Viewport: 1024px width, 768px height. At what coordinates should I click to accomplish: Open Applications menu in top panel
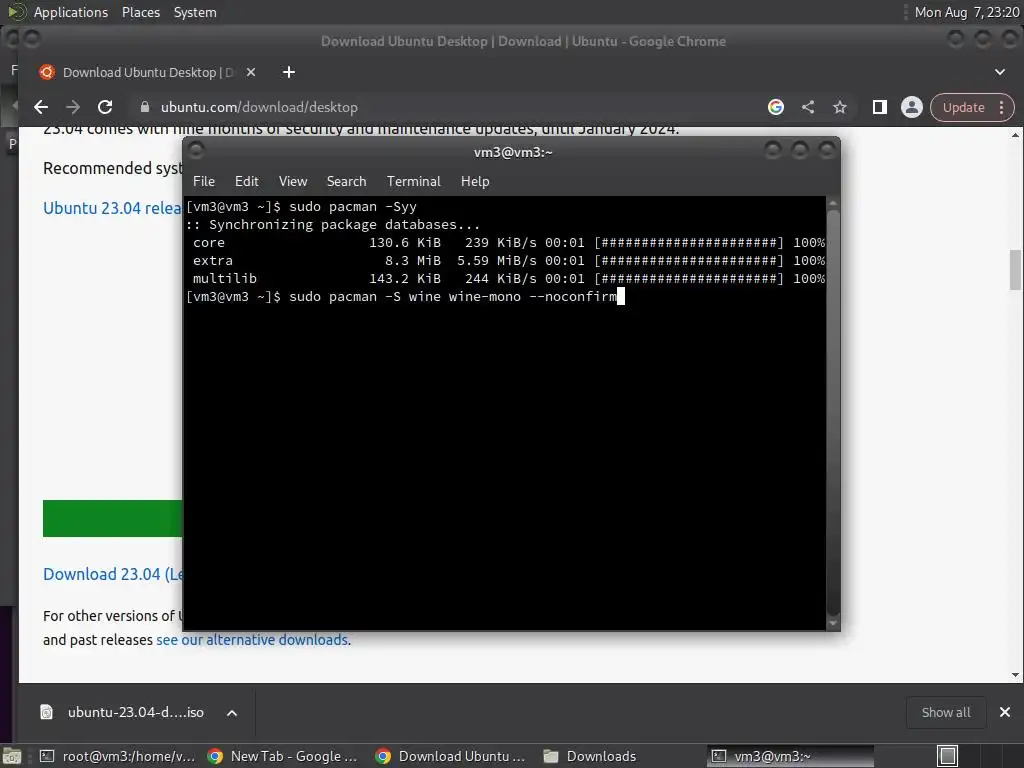coord(71,12)
